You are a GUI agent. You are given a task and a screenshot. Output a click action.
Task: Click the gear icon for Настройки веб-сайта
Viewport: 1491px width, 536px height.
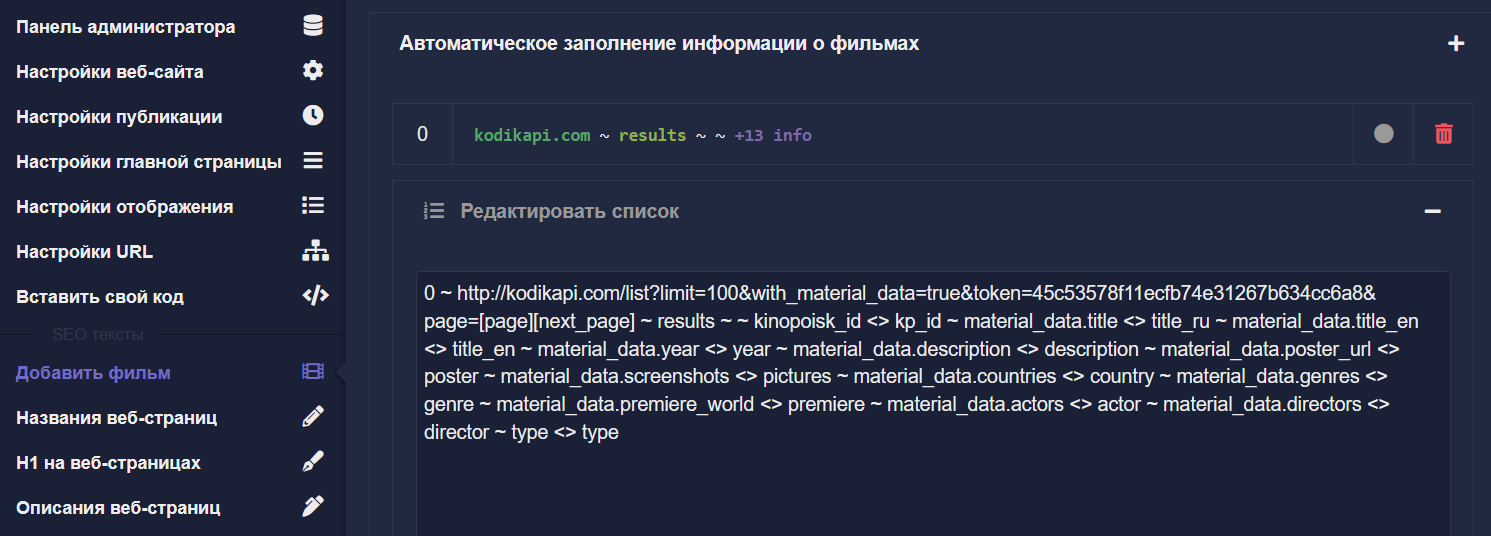coord(313,71)
